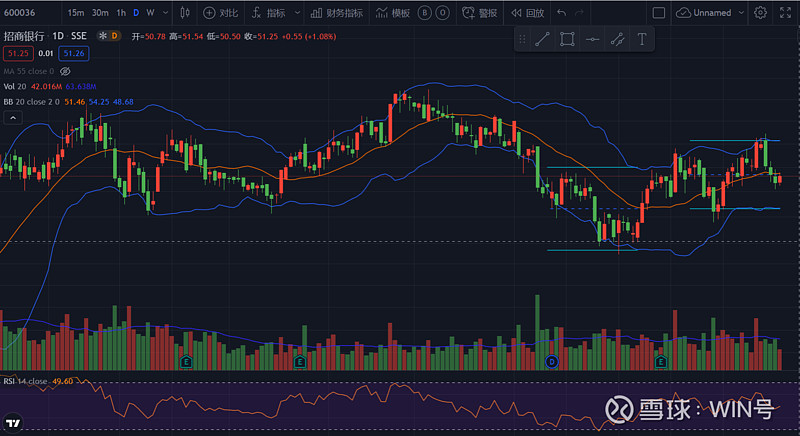Collapse the indicator legend with chevron
The width and height of the screenshot is (800, 436).
tap(13, 117)
